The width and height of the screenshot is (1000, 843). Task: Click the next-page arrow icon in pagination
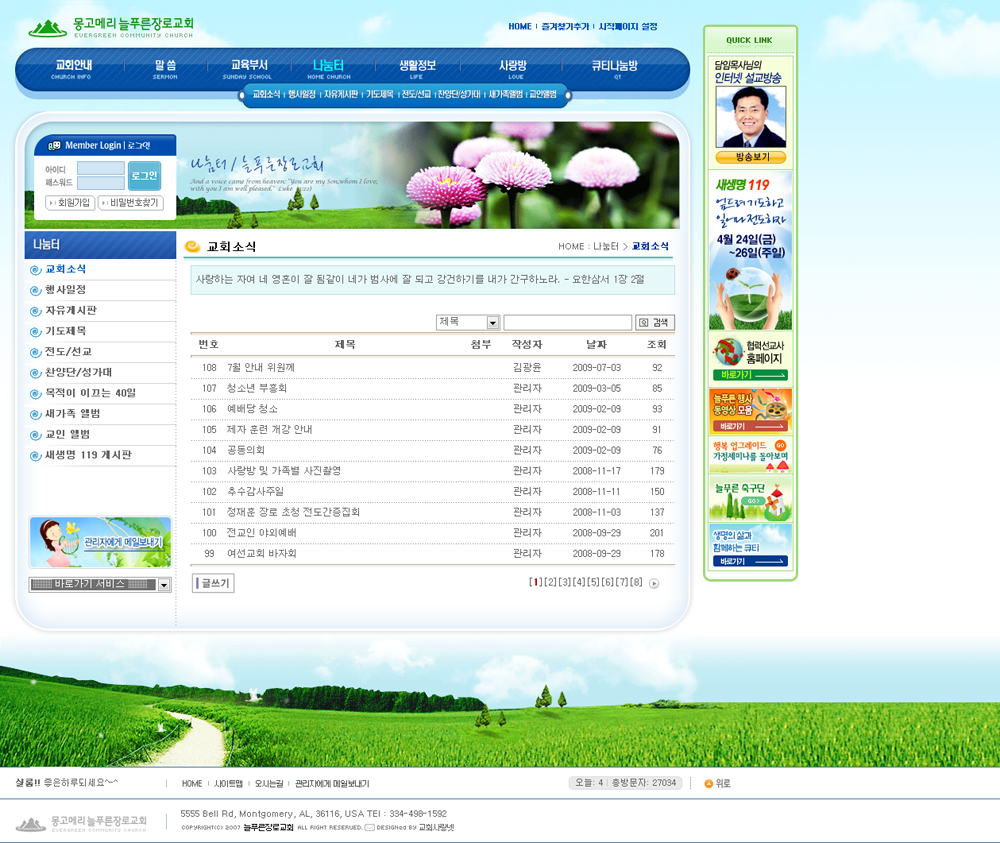tap(654, 583)
